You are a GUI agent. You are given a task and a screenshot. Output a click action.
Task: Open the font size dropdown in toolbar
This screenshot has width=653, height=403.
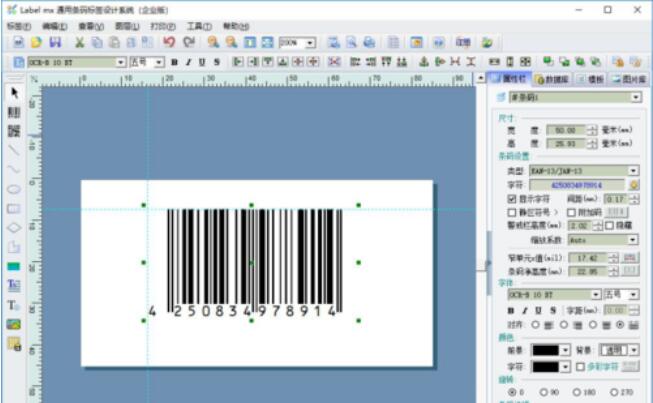point(159,62)
